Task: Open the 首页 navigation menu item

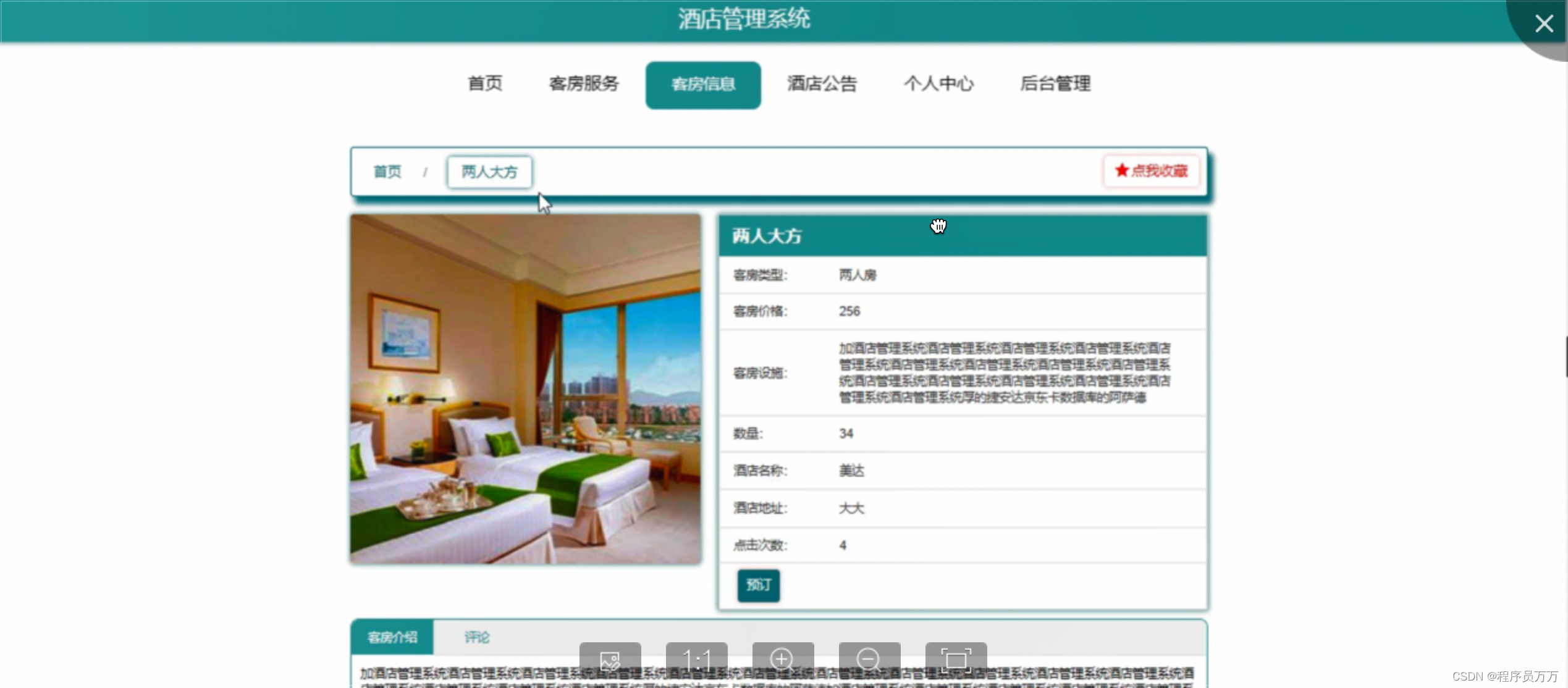Action: click(485, 83)
